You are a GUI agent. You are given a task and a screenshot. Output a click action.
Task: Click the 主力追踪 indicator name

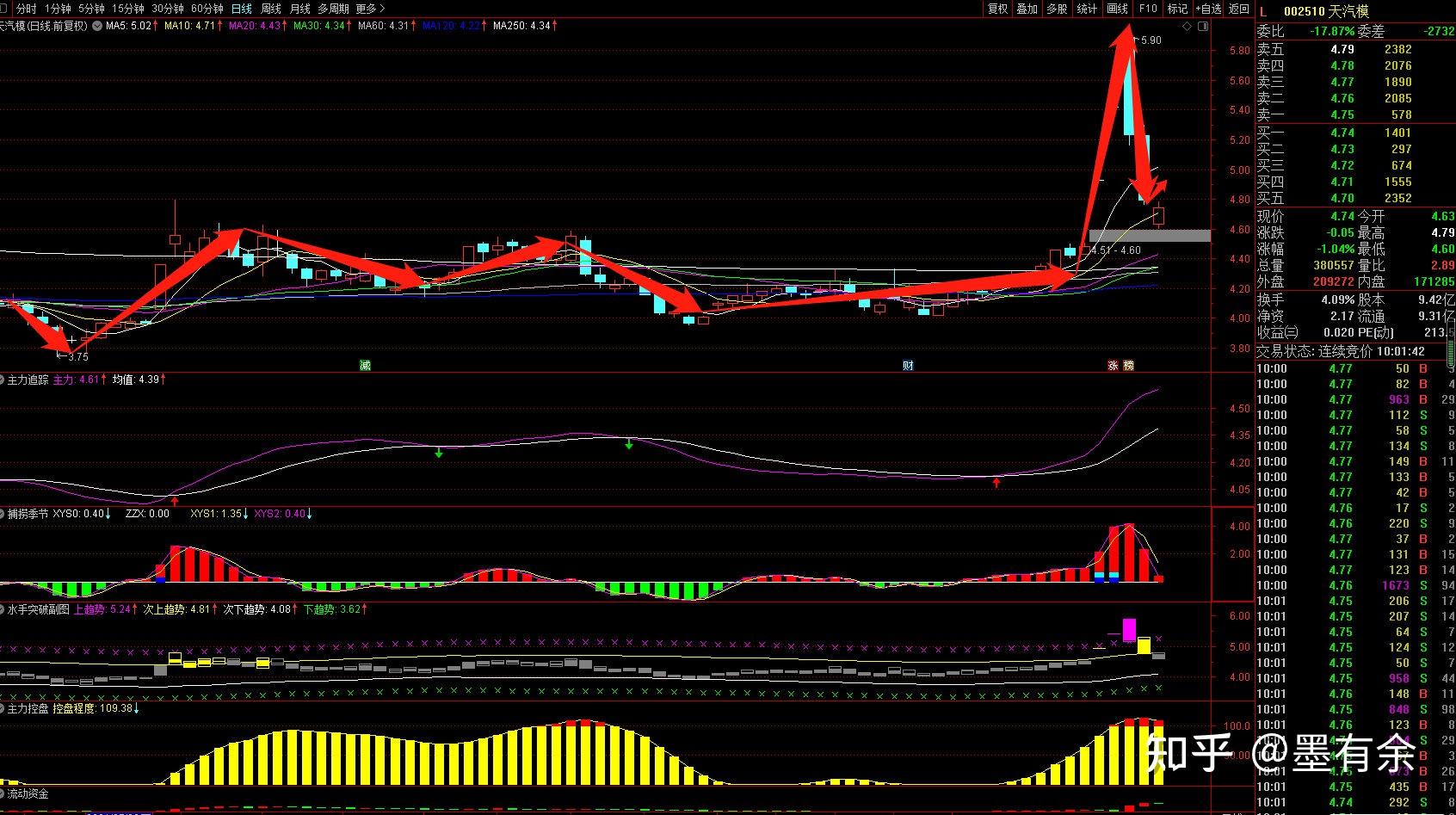click(28, 380)
